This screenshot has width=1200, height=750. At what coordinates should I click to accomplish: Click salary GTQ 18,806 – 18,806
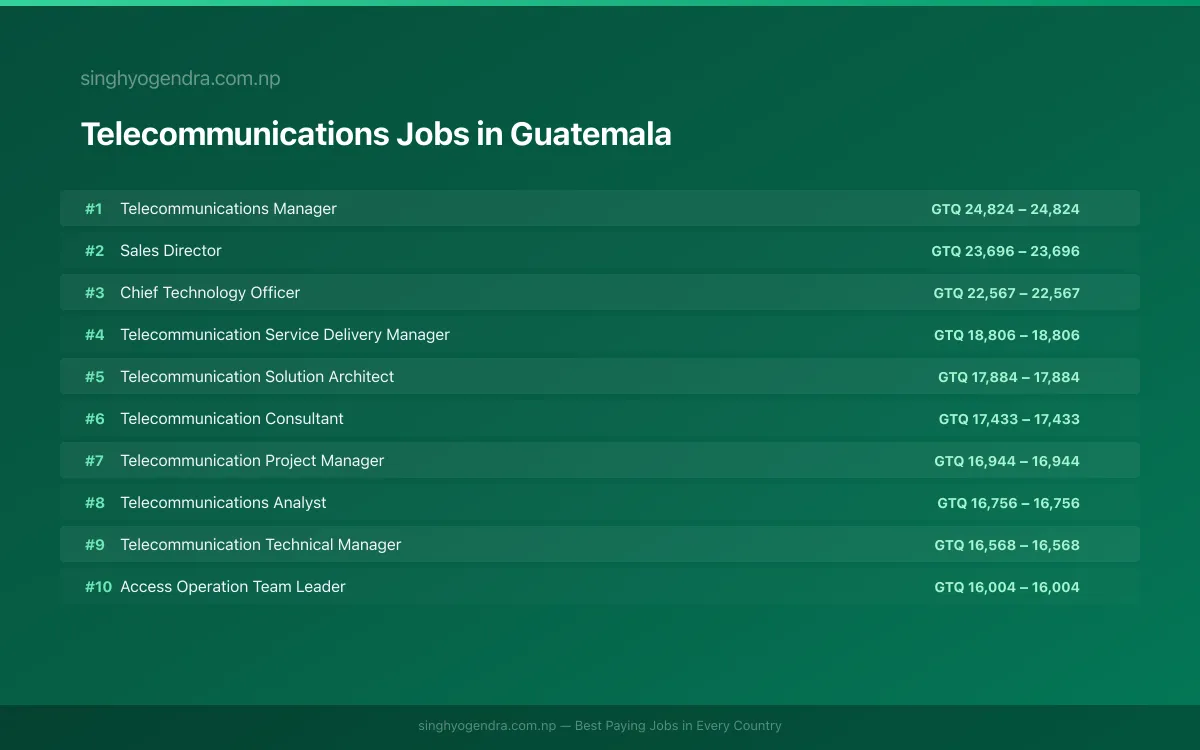pyautogui.click(x=1007, y=335)
